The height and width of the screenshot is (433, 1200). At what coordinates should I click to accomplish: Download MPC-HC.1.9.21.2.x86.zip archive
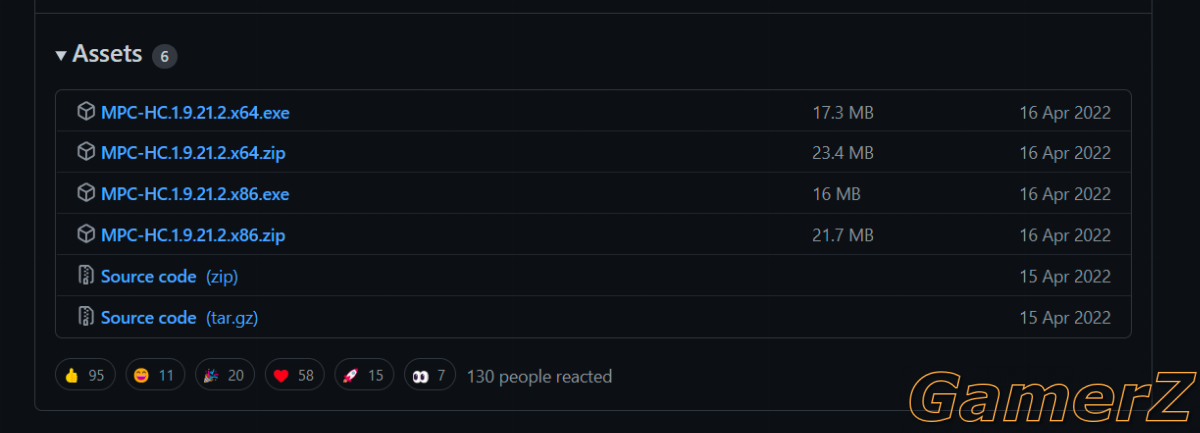[x=194, y=236]
